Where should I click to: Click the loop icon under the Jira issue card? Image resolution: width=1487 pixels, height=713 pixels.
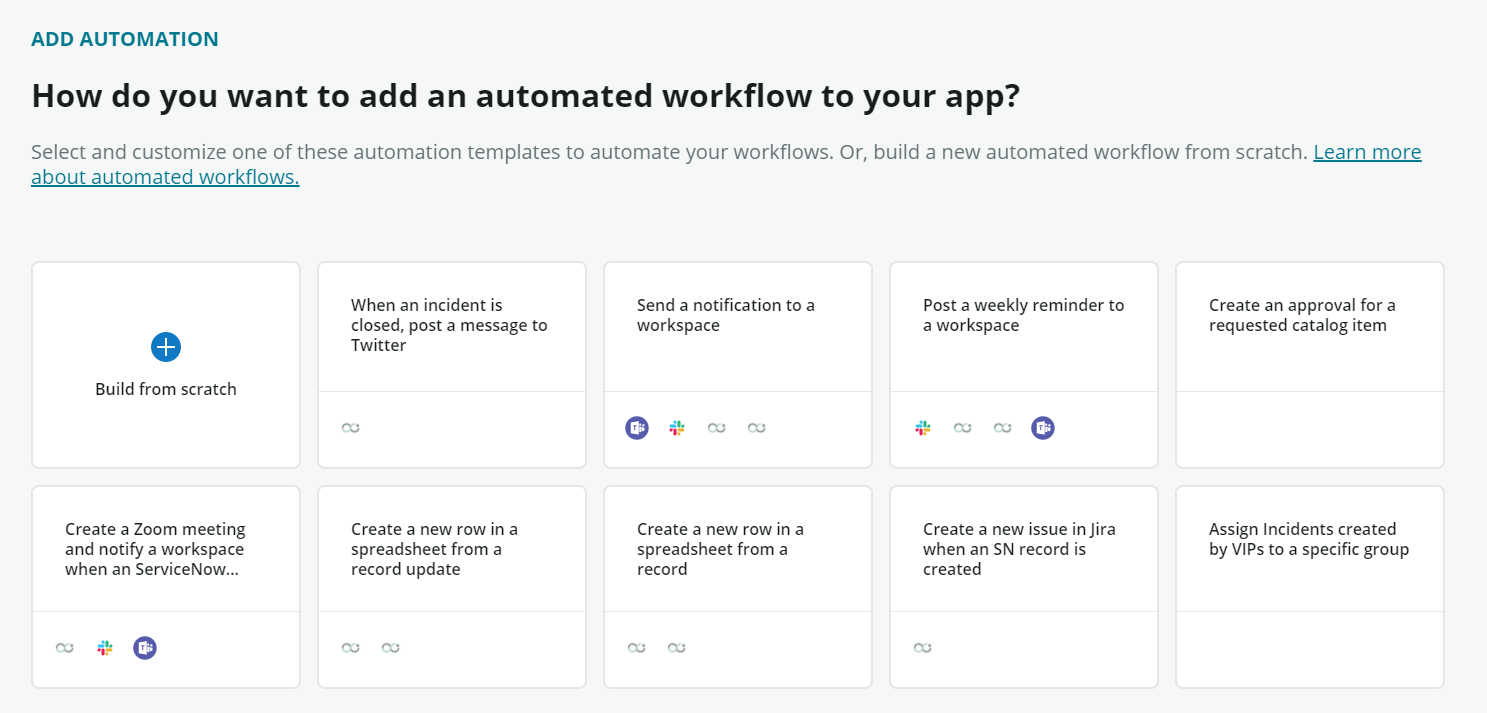tap(922, 647)
